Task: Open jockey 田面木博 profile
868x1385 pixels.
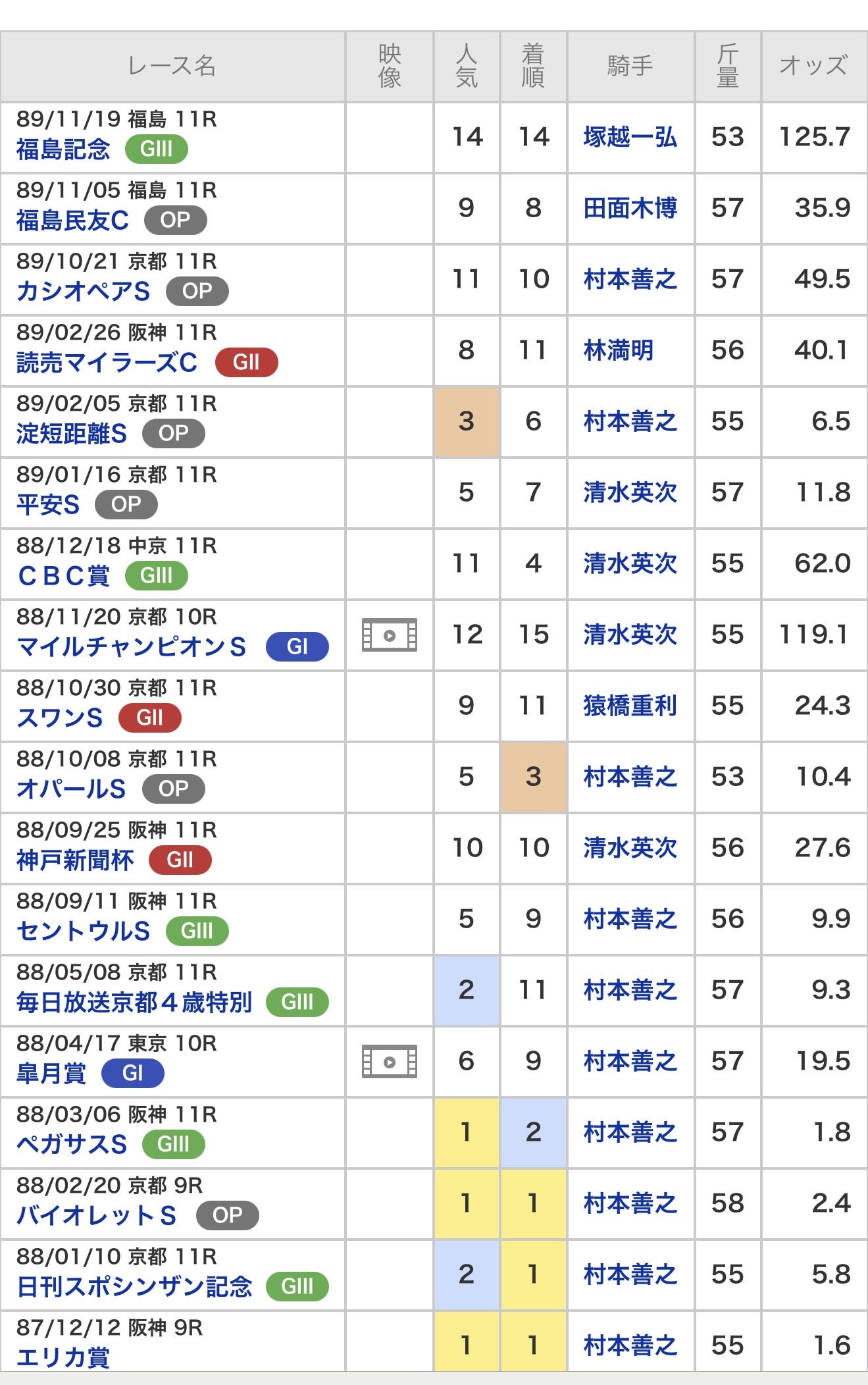Action: click(x=630, y=208)
